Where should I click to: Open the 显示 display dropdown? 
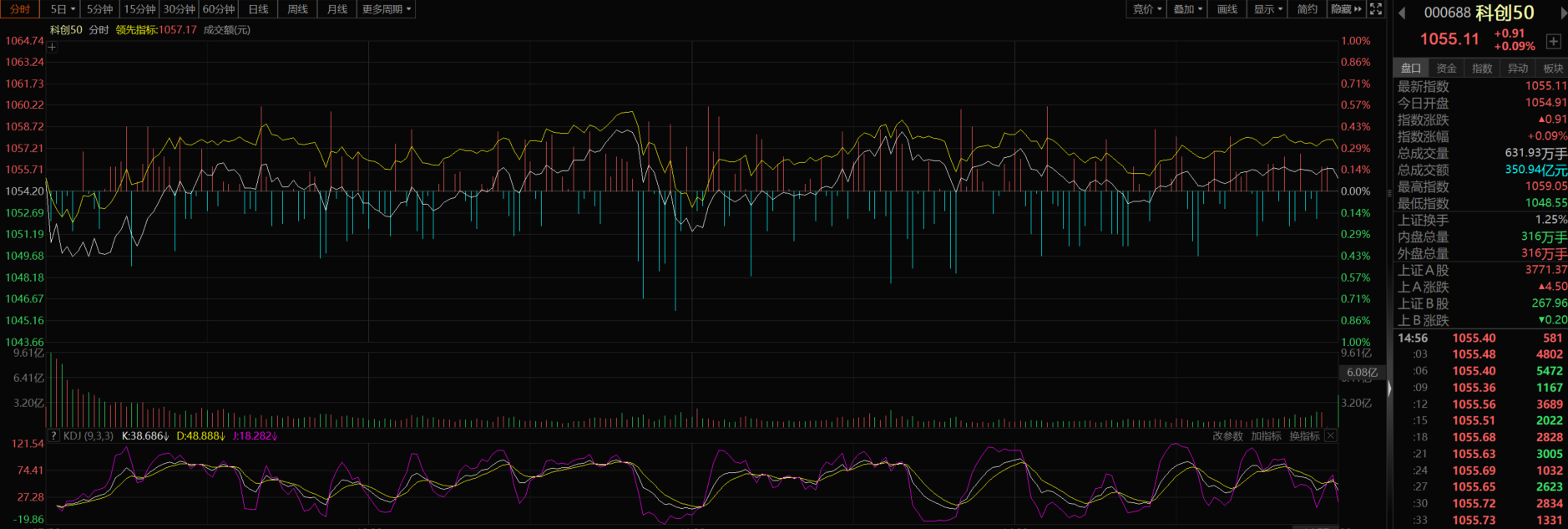1267,9
